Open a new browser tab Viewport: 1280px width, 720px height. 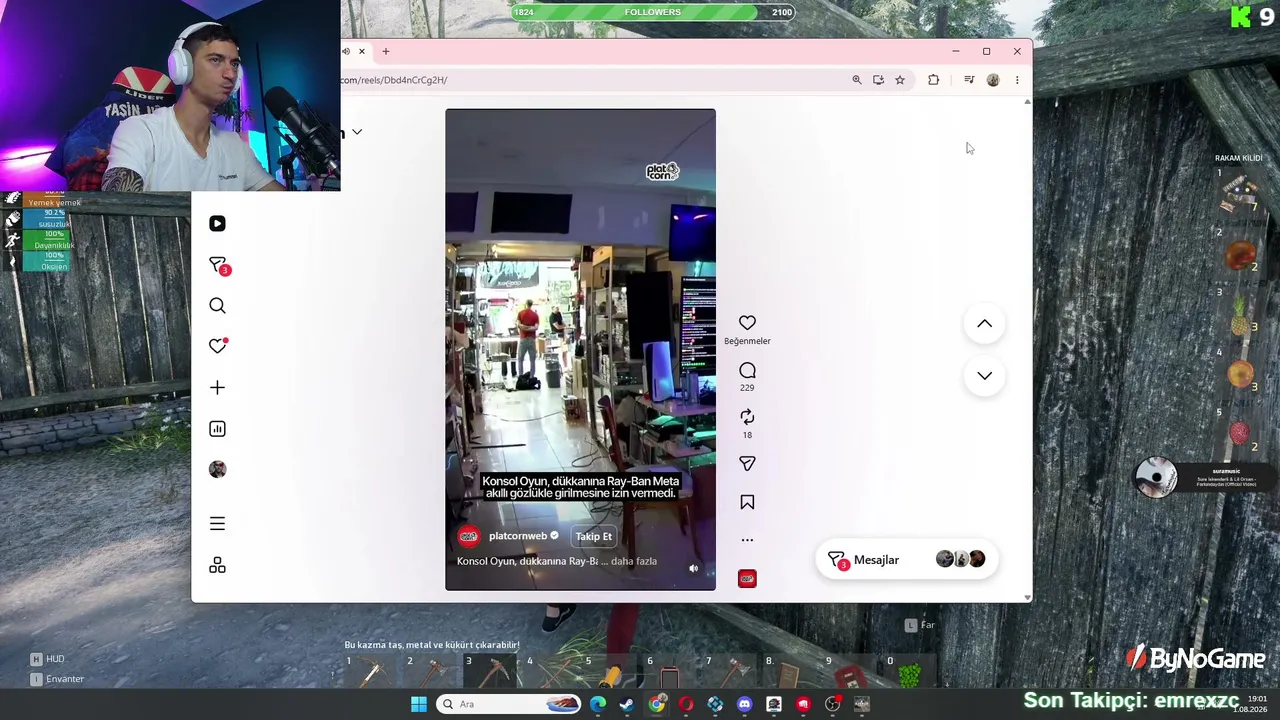pos(385,51)
